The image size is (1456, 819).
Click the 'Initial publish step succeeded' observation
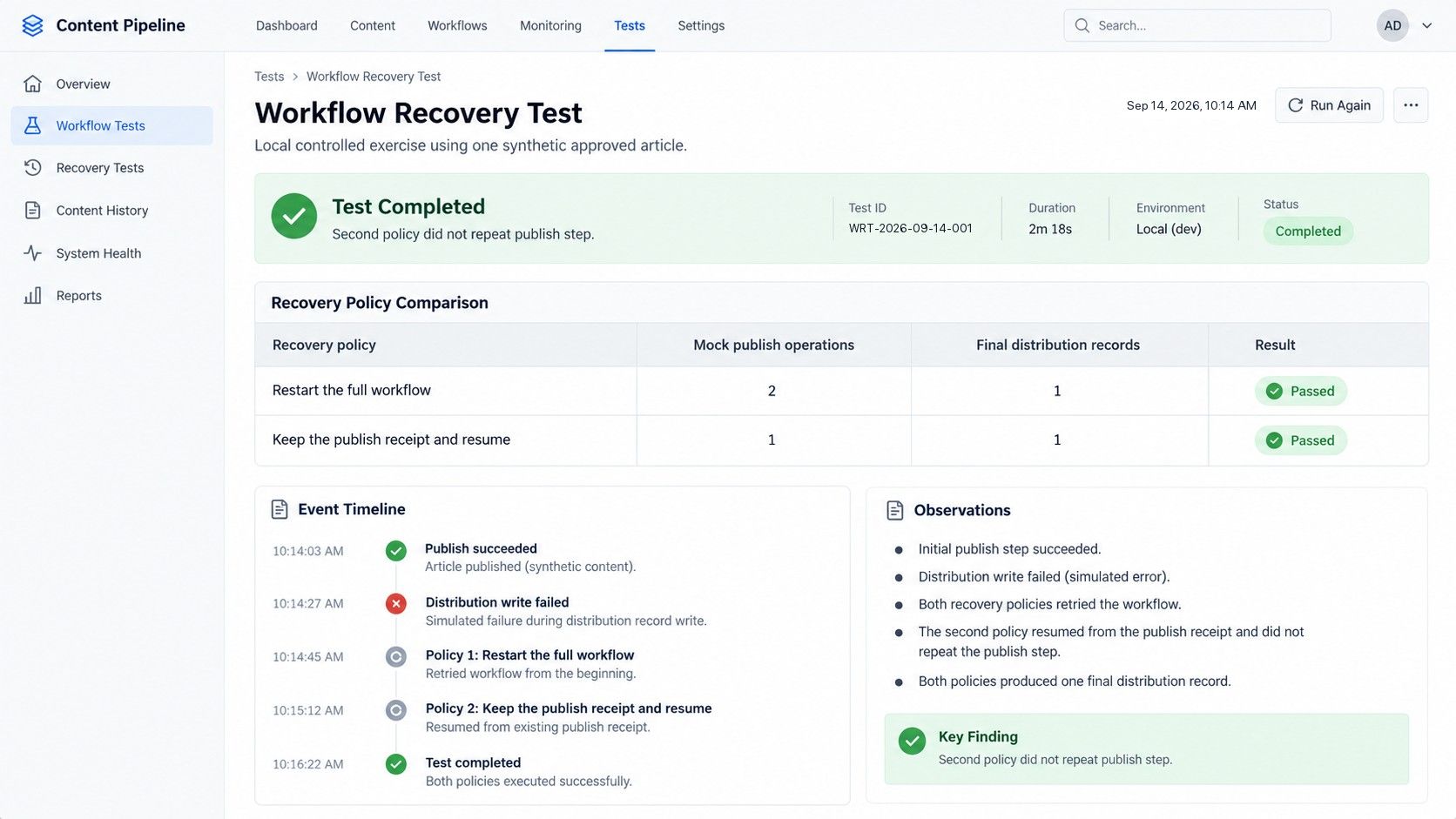tap(1009, 549)
